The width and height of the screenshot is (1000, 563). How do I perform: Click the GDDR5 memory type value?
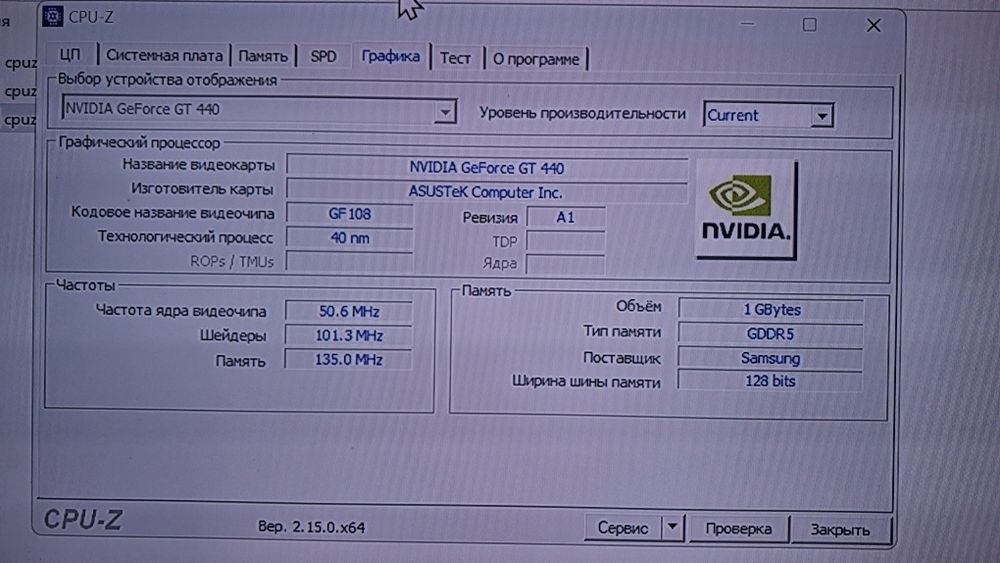(x=770, y=333)
